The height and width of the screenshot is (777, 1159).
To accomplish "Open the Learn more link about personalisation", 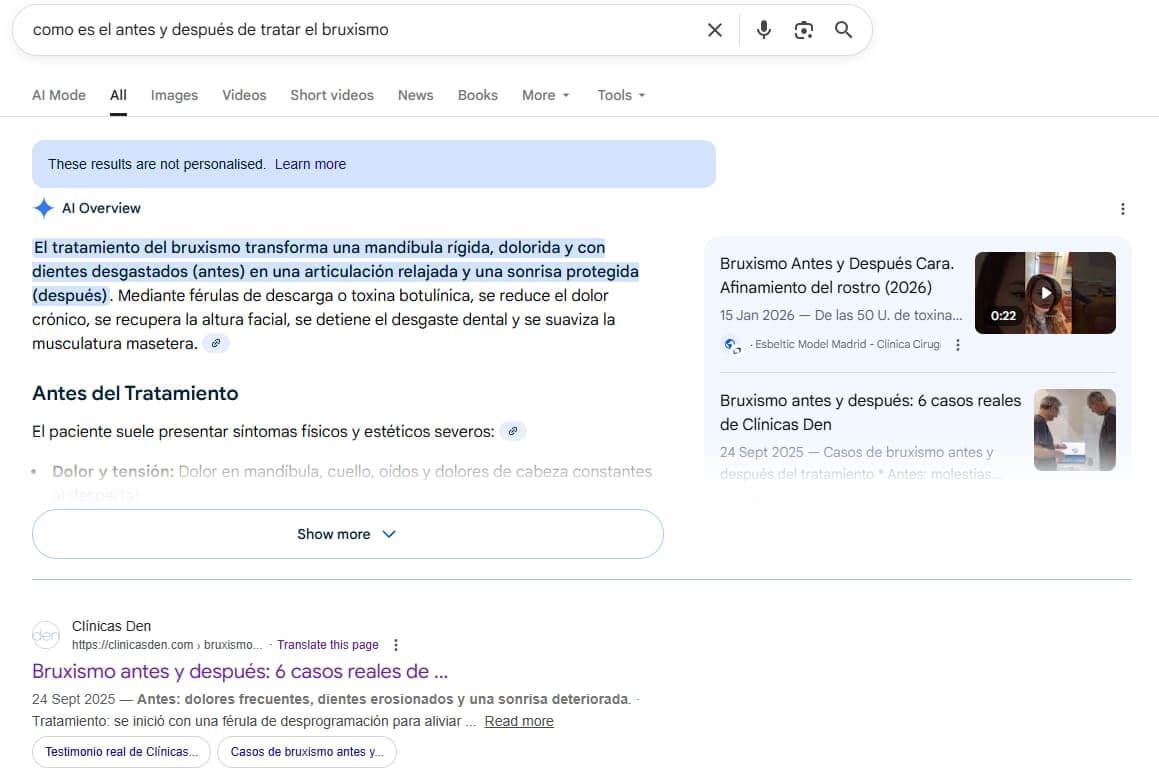I will [310, 163].
